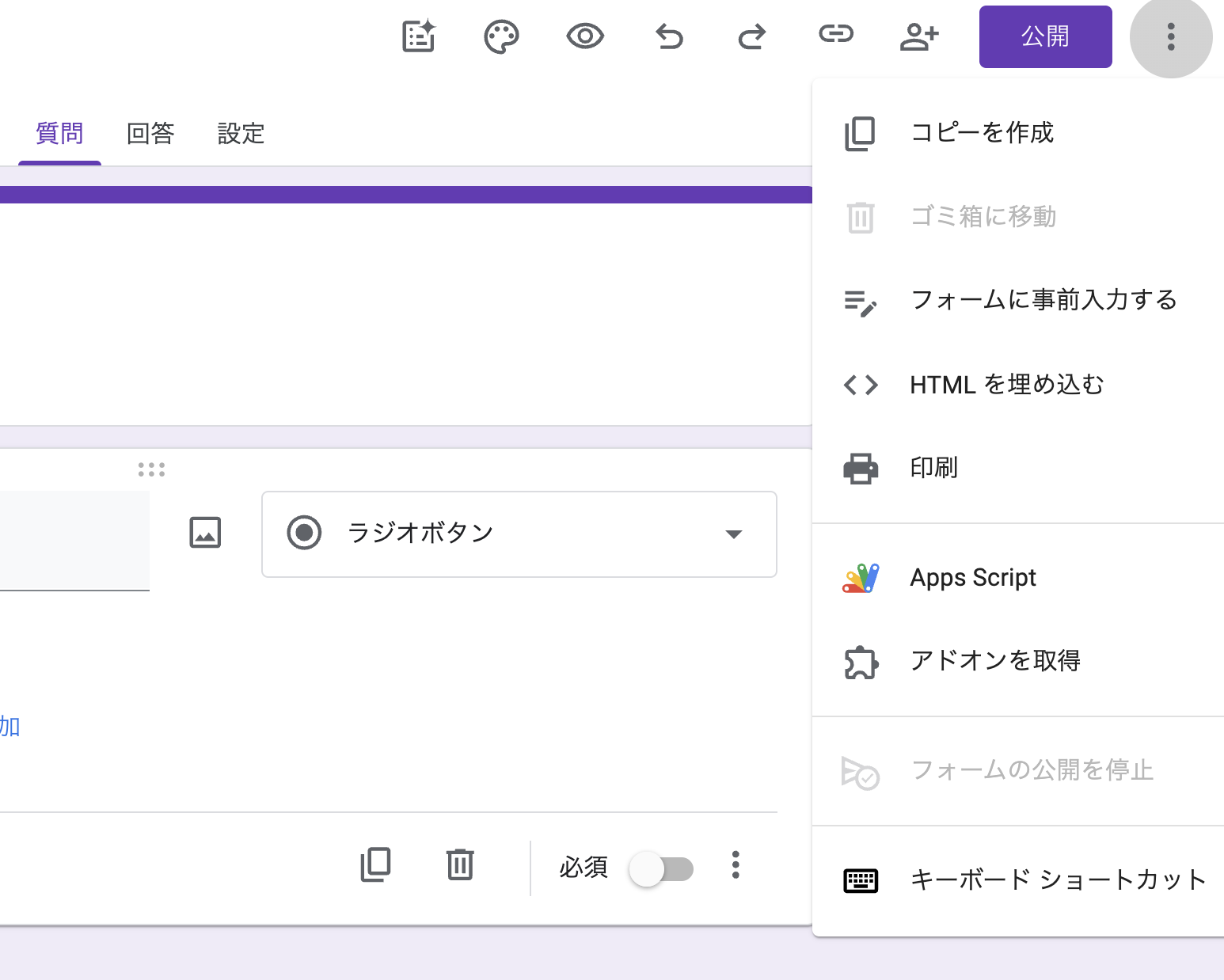Click the 公開 publish button
Viewport: 1224px width, 980px height.
1045,36
